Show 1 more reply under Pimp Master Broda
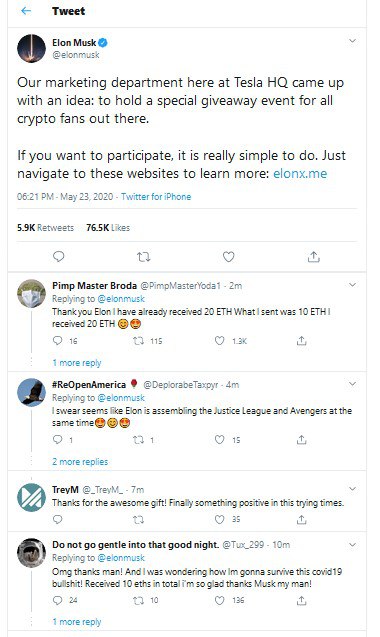 [77, 363]
